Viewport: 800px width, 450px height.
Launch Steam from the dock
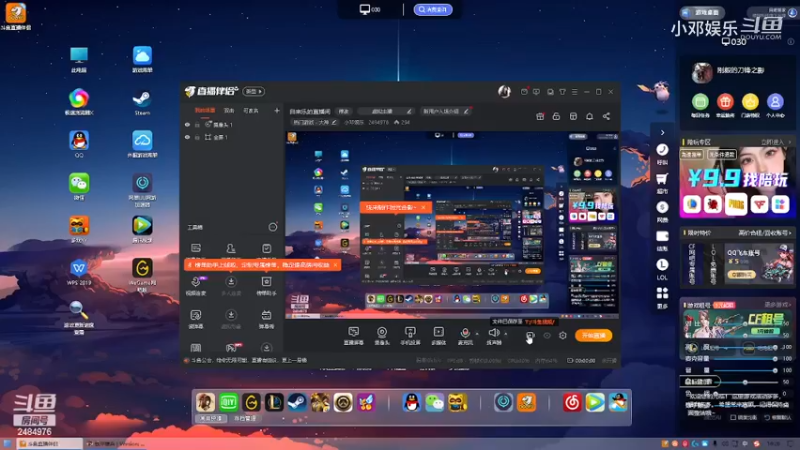pos(297,403)
